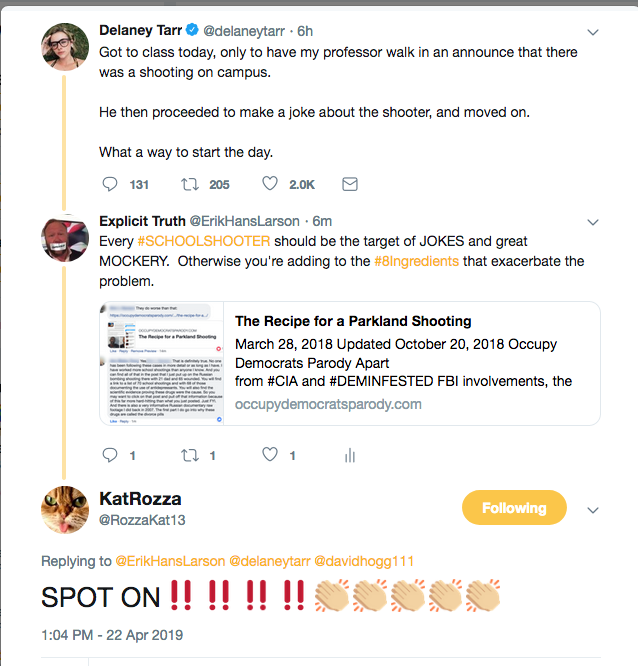Toggle the Following button for KatRozza

[x=513, y=508]
